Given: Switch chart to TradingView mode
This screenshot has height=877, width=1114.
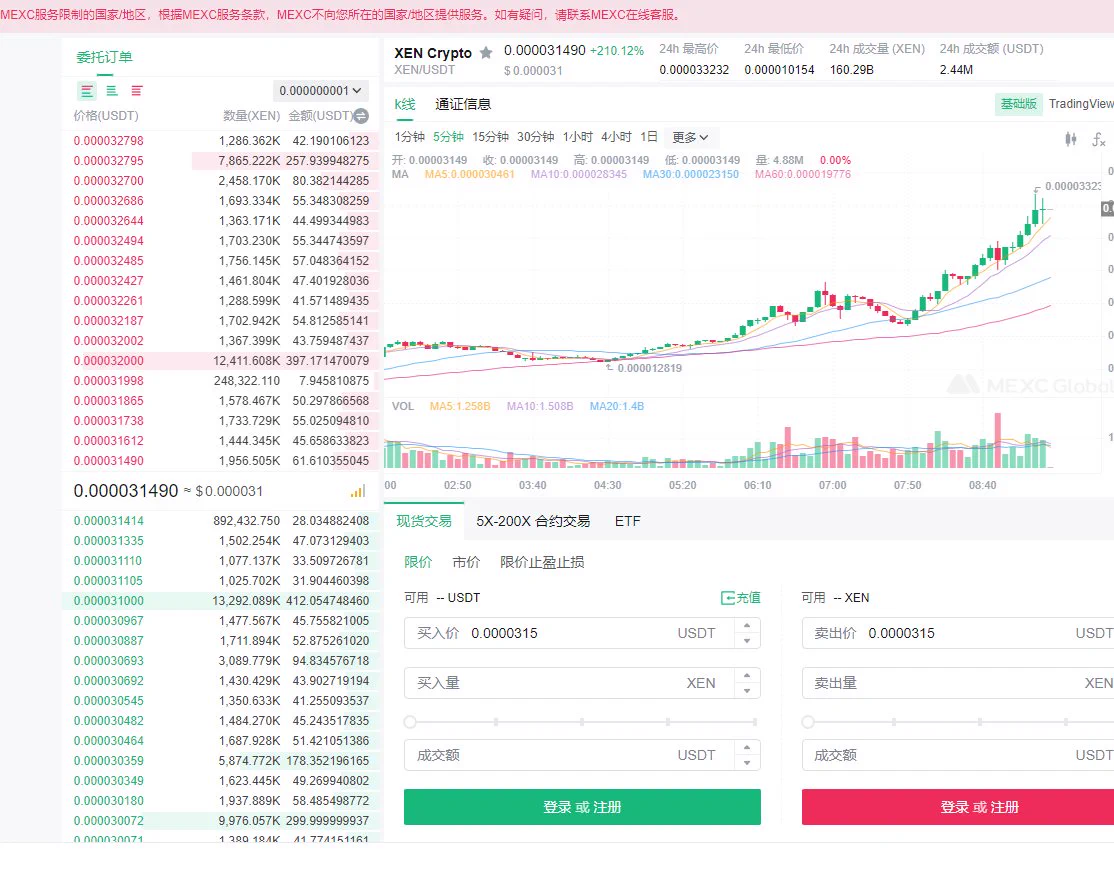Looking at the screenshot, I should tap(1081, 104).
